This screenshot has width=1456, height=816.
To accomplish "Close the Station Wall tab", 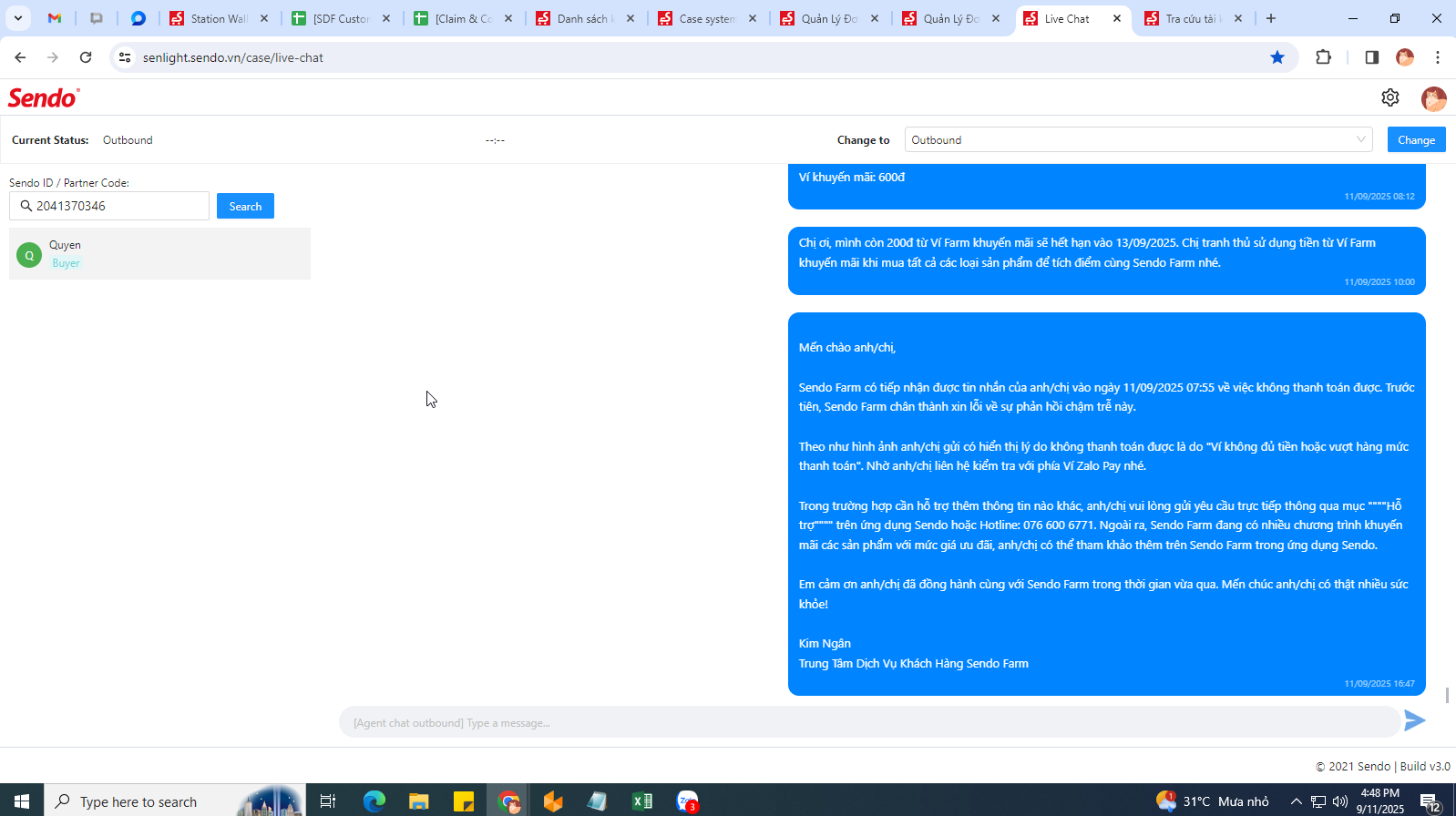I will [x=264, y=18].
